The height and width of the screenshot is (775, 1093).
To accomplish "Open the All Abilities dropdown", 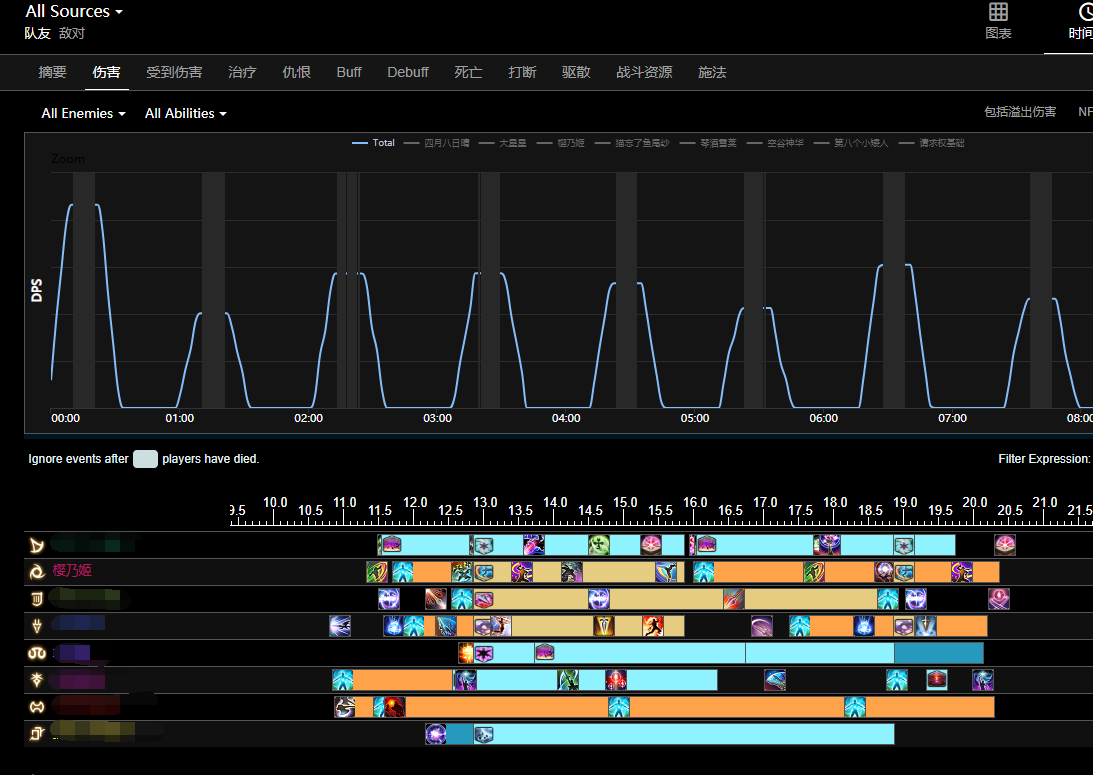I will click(185, 113).
